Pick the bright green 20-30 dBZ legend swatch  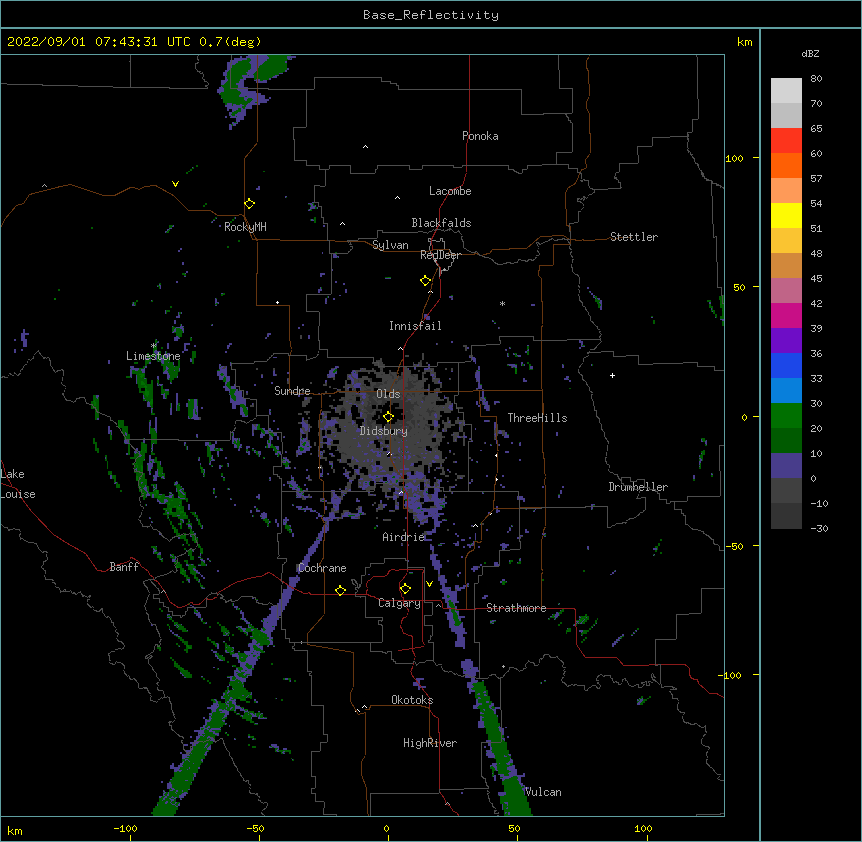point(786,416)
